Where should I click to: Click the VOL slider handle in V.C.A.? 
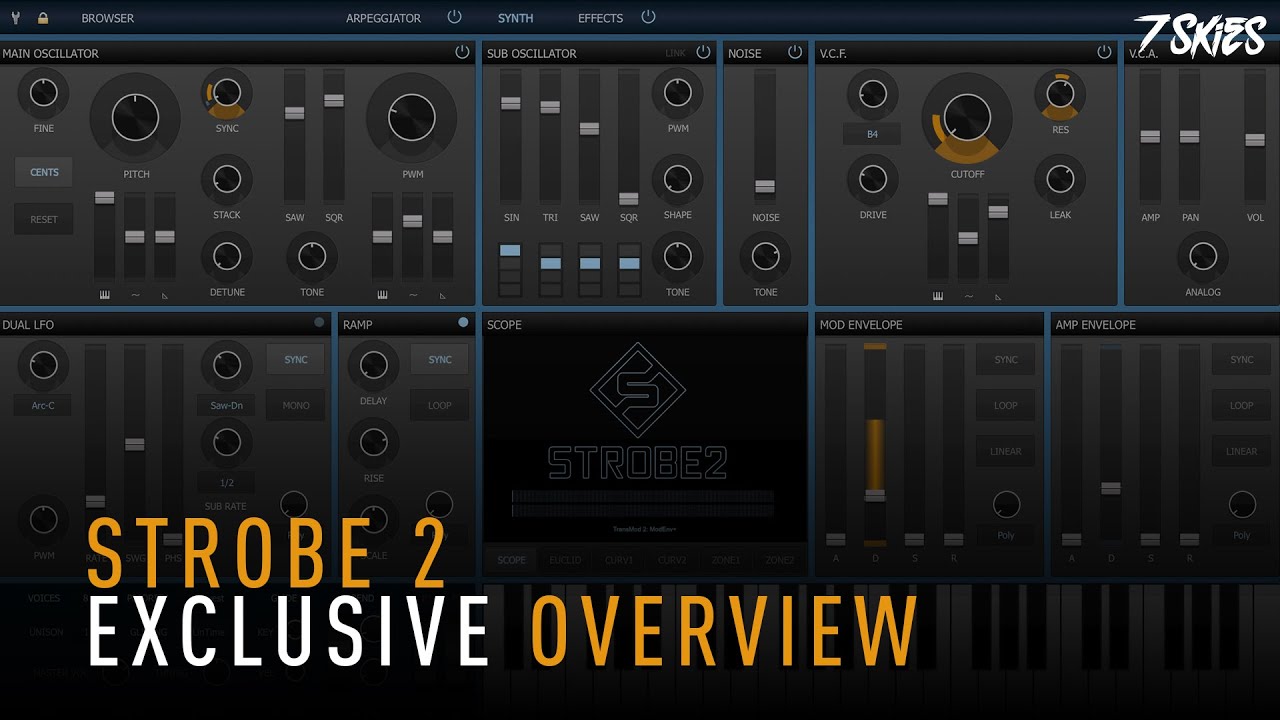pyautogui.click(x=1255, y=139)
